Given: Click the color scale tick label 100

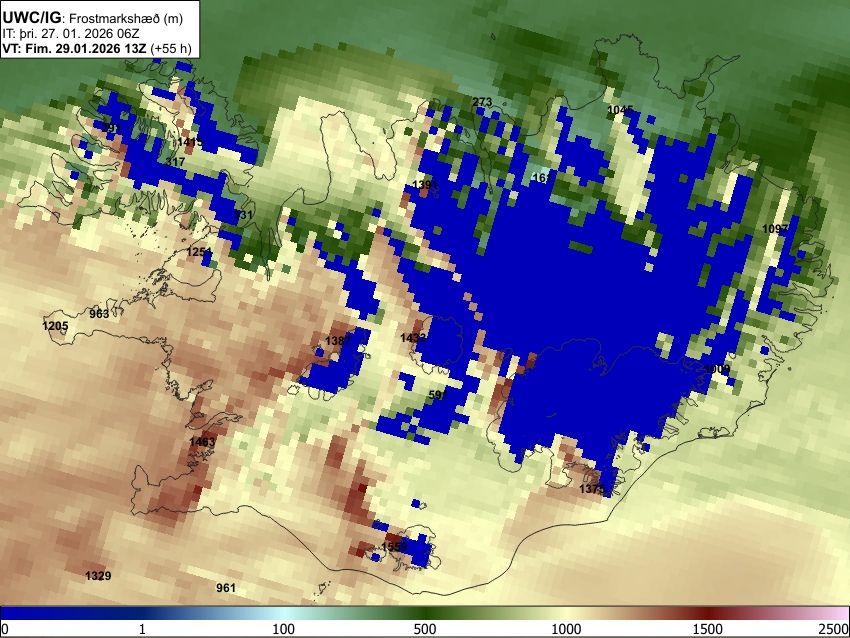Looking at the screenshot, I should [x=284, y=629].
